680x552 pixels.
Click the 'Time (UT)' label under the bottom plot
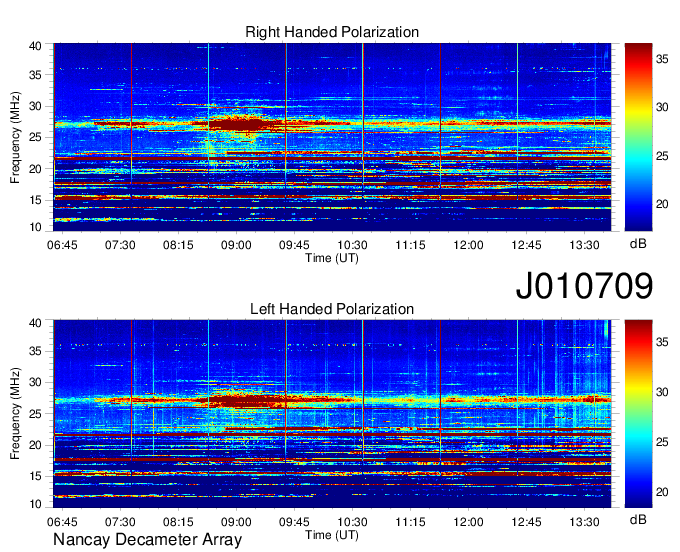point(332,535)
